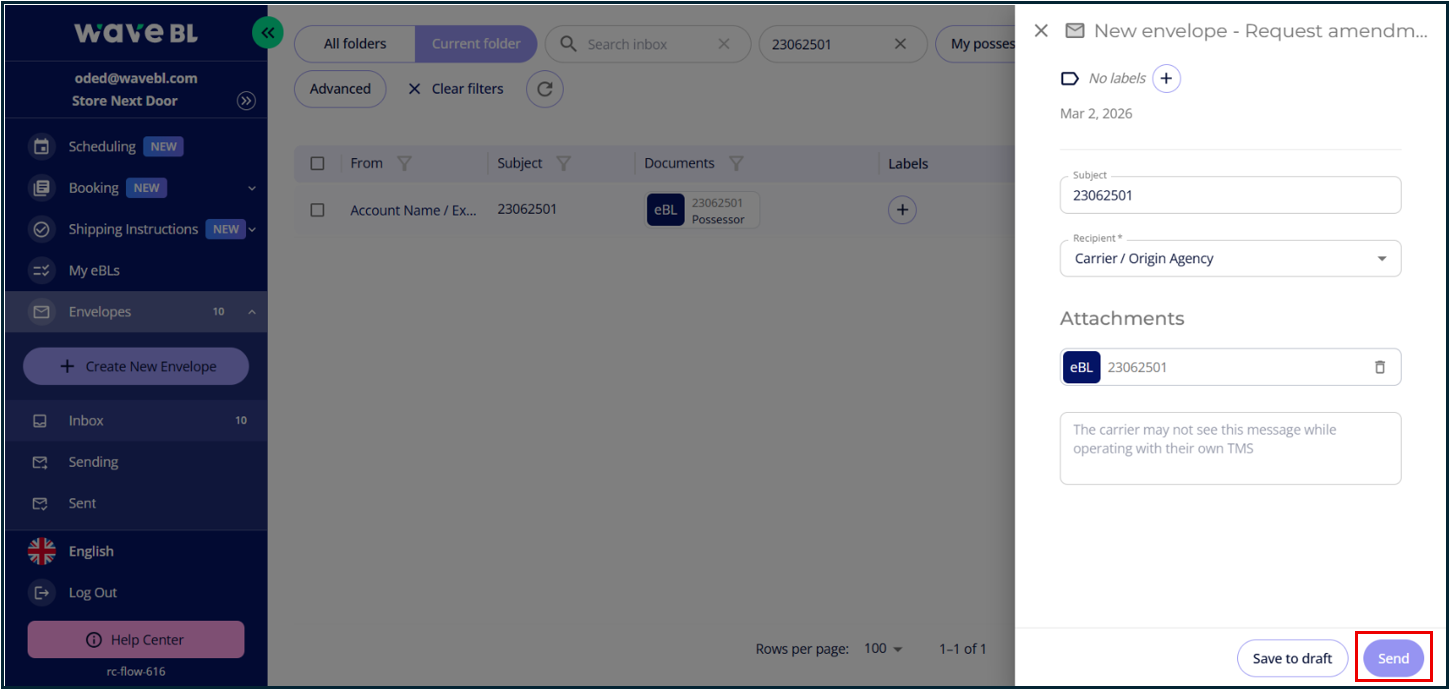Click the WaveBL logo
The height and width of the screenshot is (689, 1450).
click(x=136, y=33)
